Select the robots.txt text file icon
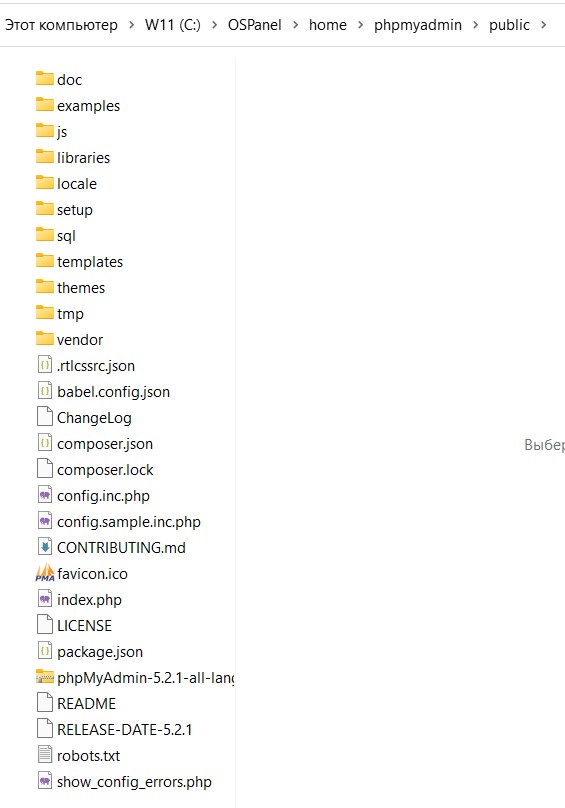This screenshot has width=565, height=808. (45, 755)
